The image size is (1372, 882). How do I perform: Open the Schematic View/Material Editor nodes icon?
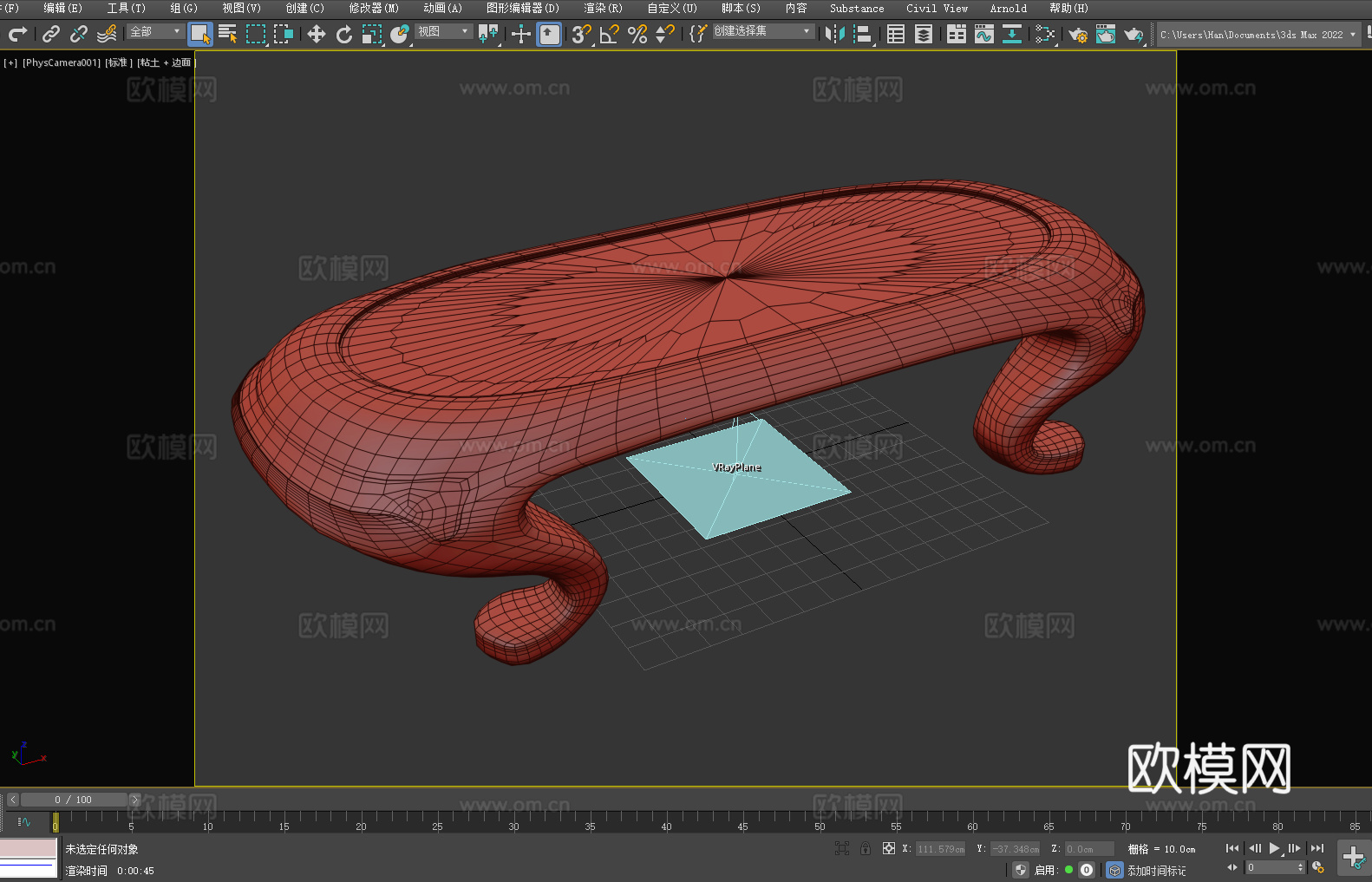click(1045, 34)
